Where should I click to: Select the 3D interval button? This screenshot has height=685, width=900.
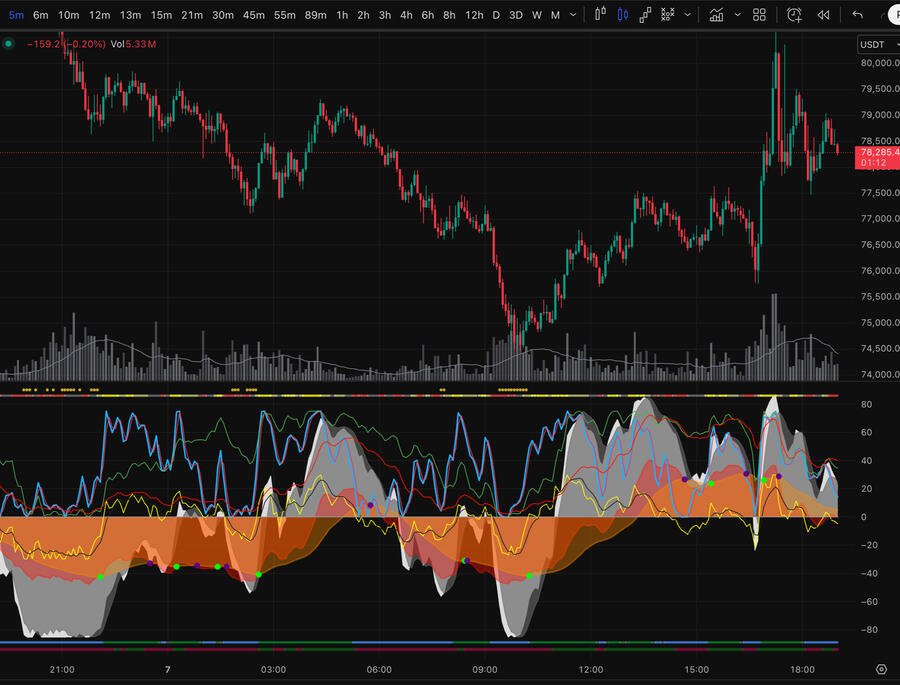pos(515,15)
